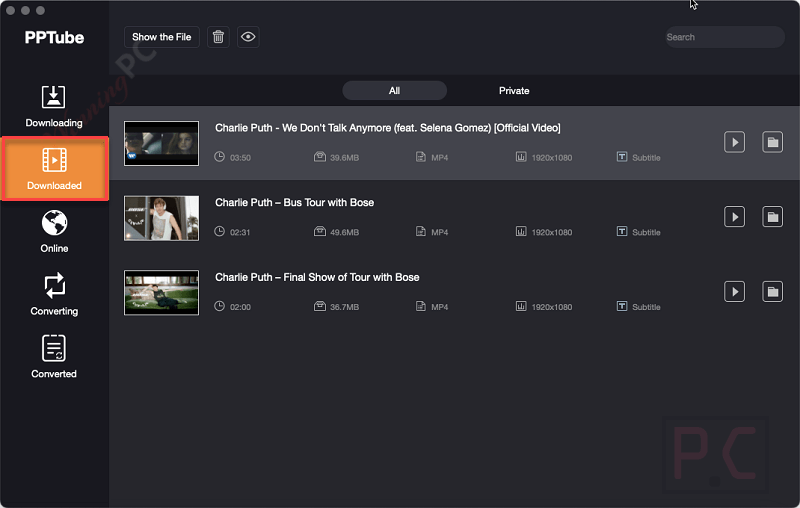Click the Show the File button
Screen dimensions: 800x508
161,37
